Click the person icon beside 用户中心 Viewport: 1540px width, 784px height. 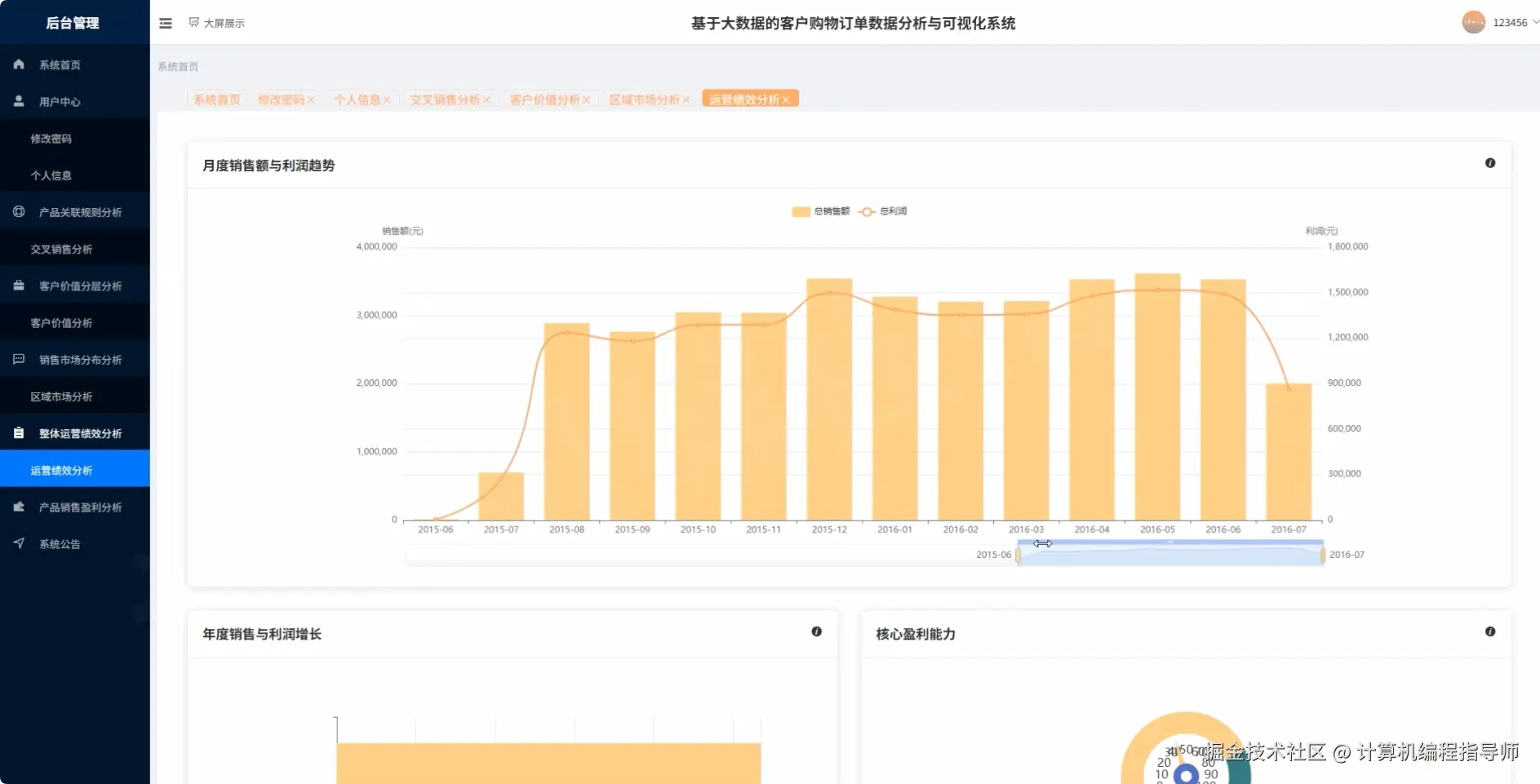(19, 101)
